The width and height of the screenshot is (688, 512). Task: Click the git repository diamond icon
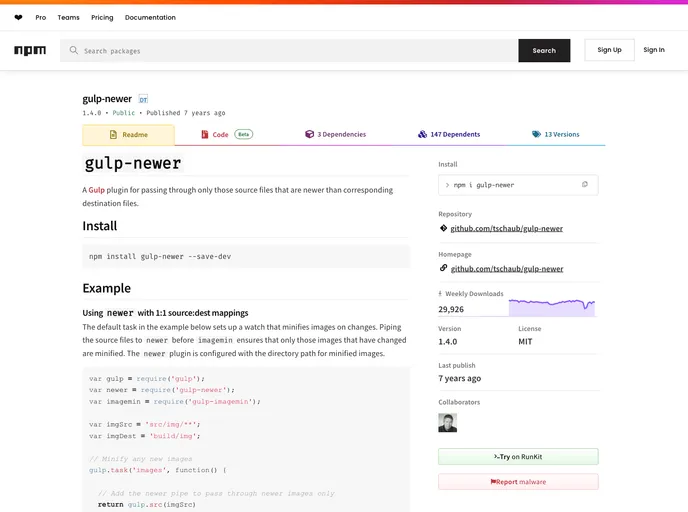(443, 228)
